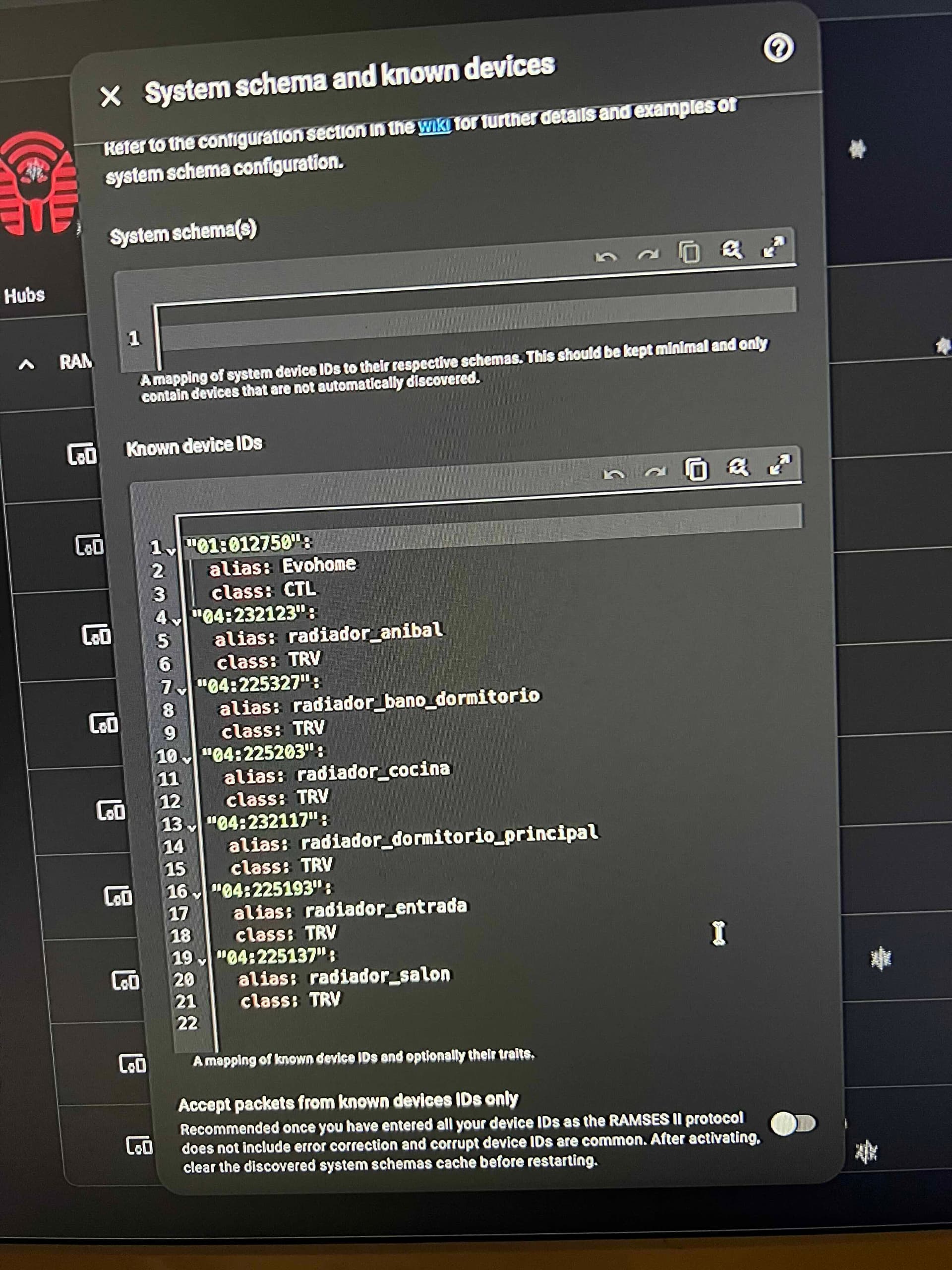Copy System schema editor contents

[x=689, y=252]
